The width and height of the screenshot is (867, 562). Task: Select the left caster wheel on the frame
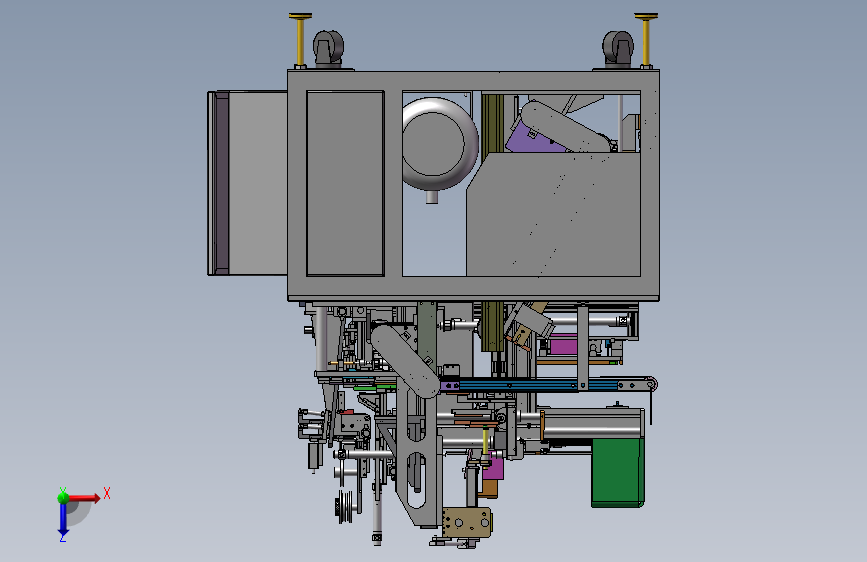tap(329, 49)
